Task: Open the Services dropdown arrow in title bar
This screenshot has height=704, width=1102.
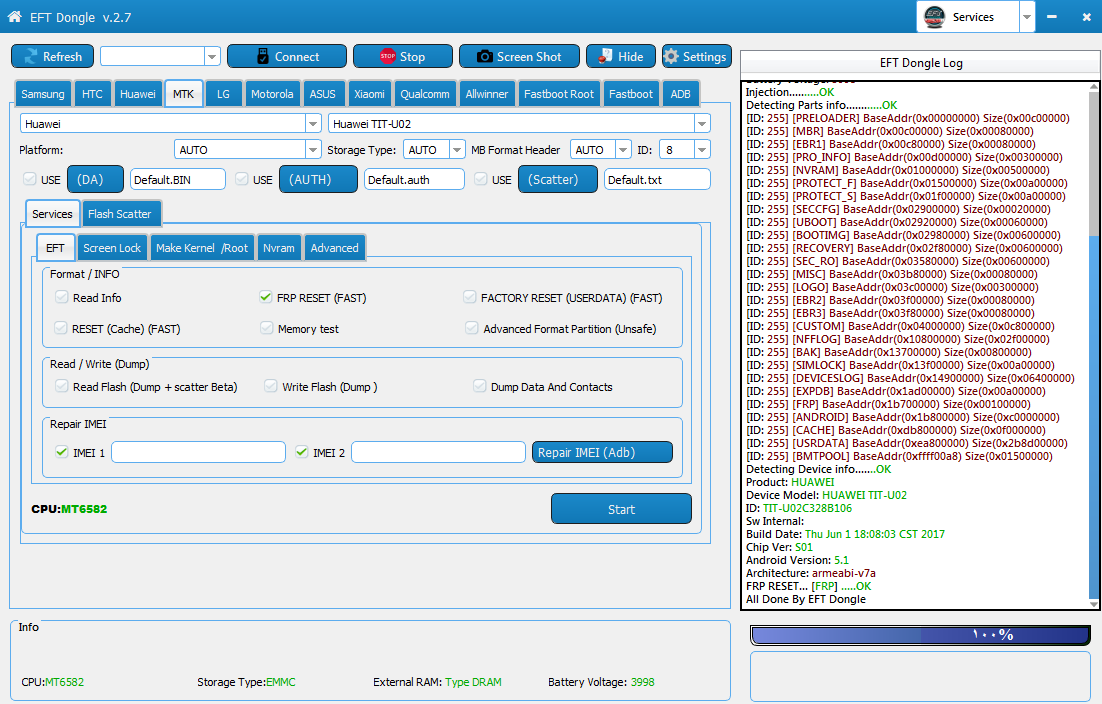Action: coord(1027,17)
